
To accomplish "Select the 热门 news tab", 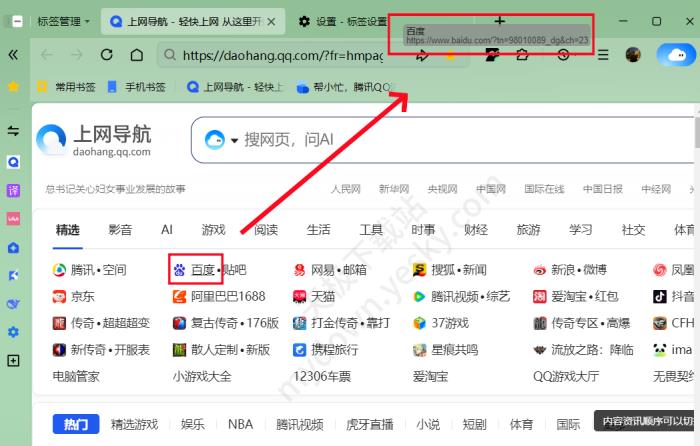I will click(76, 424).
